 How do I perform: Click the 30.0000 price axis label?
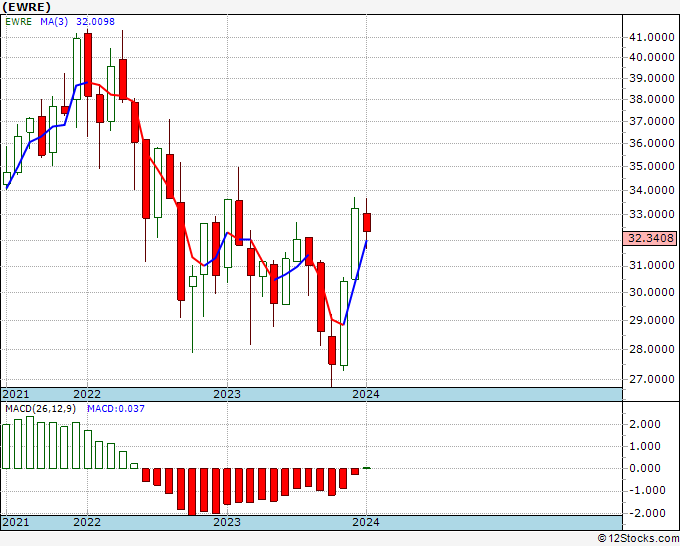pos(652,292)
